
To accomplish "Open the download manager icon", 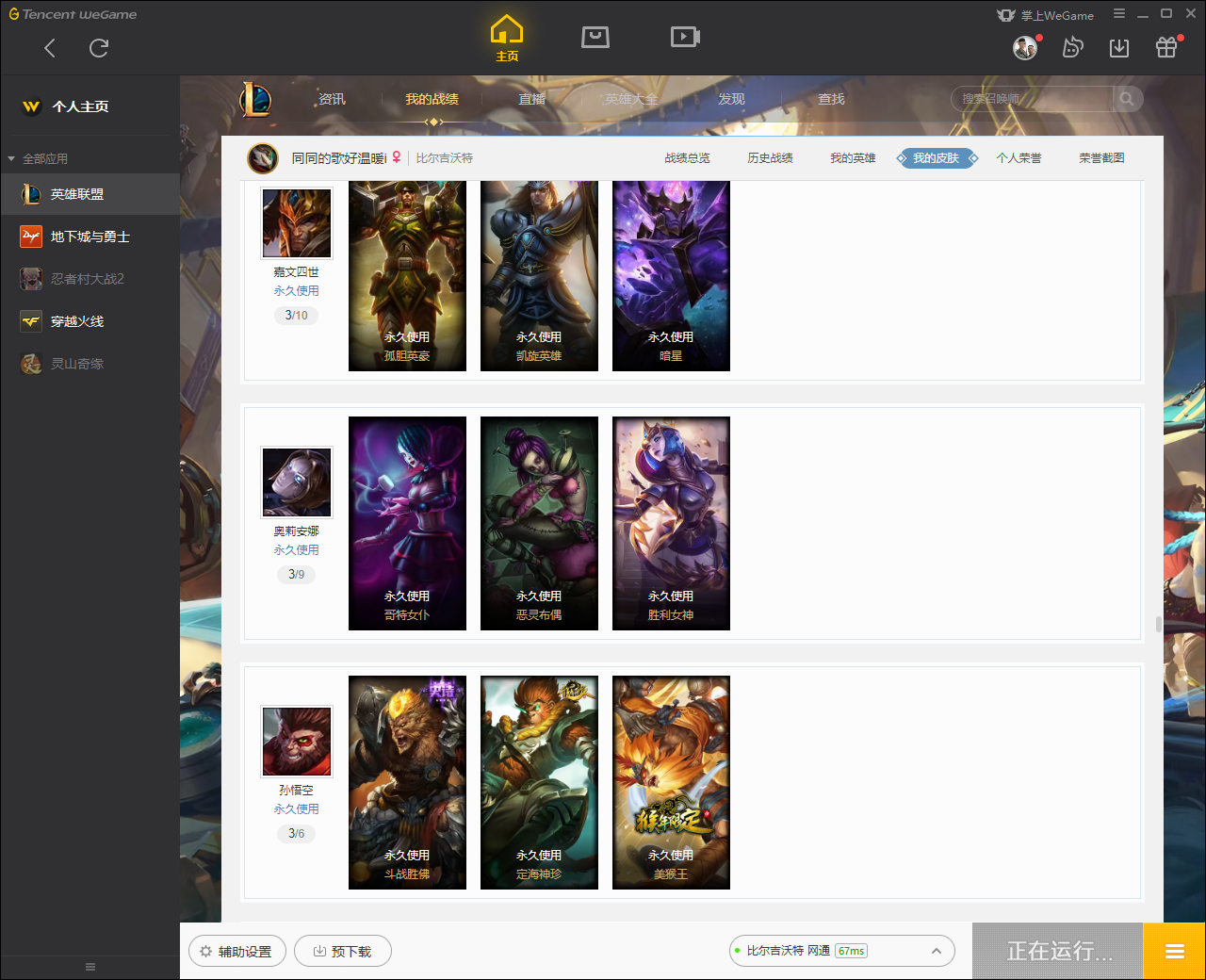I will [1119, 48].
